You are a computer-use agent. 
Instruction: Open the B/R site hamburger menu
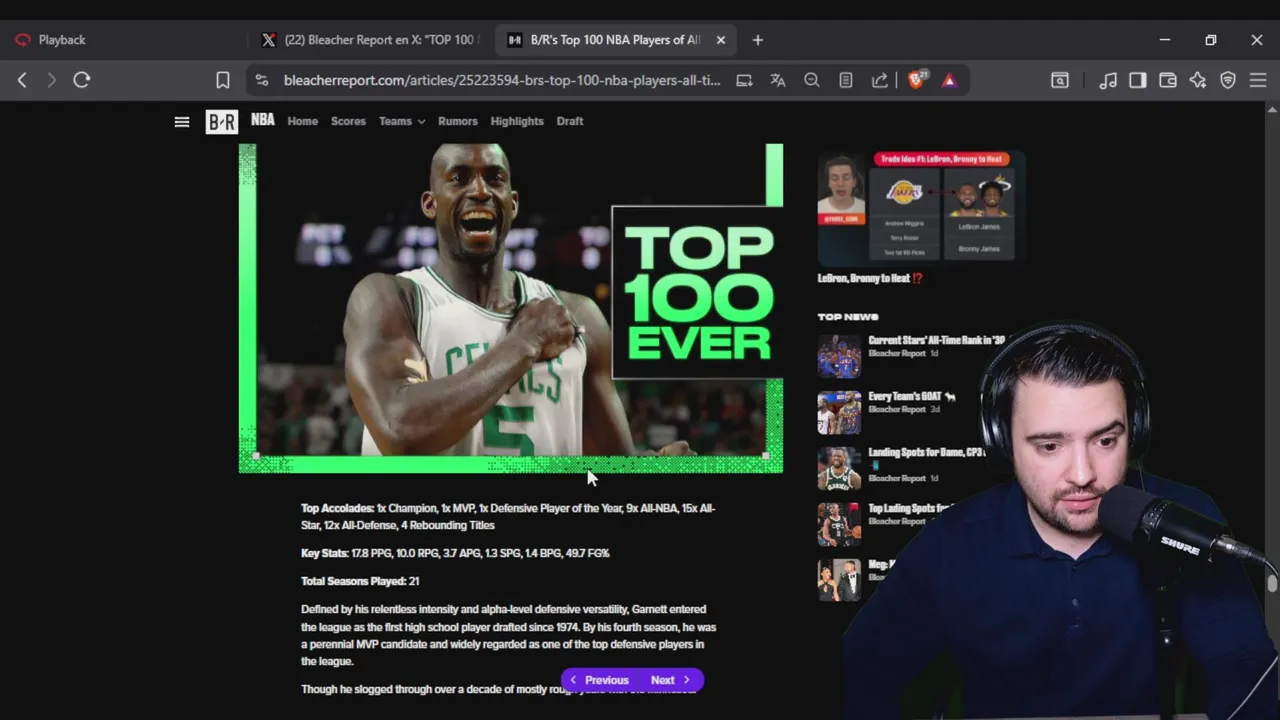click(x=182, y=122)
